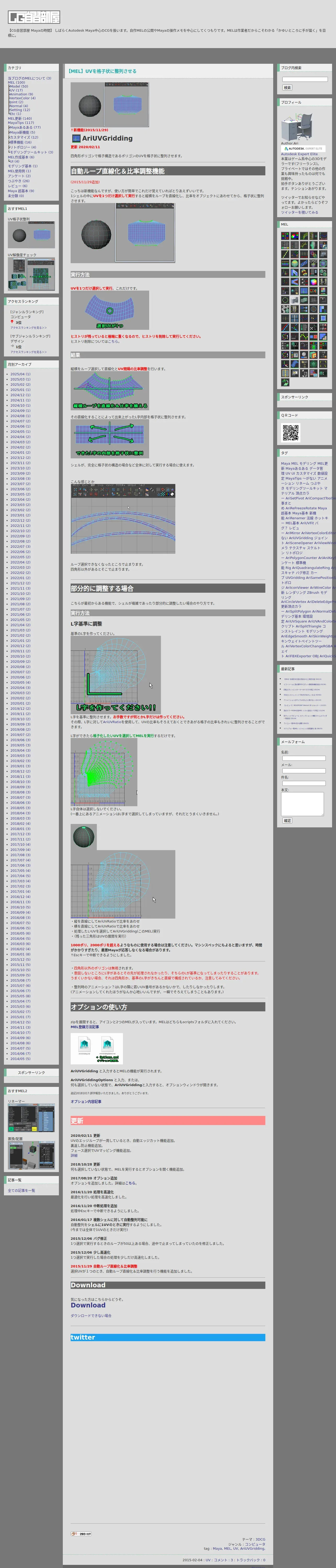This screenshot has width=336, height=1568.
Task: Open the 2024/12 (1) monthly archive
Action: point(20,395)
